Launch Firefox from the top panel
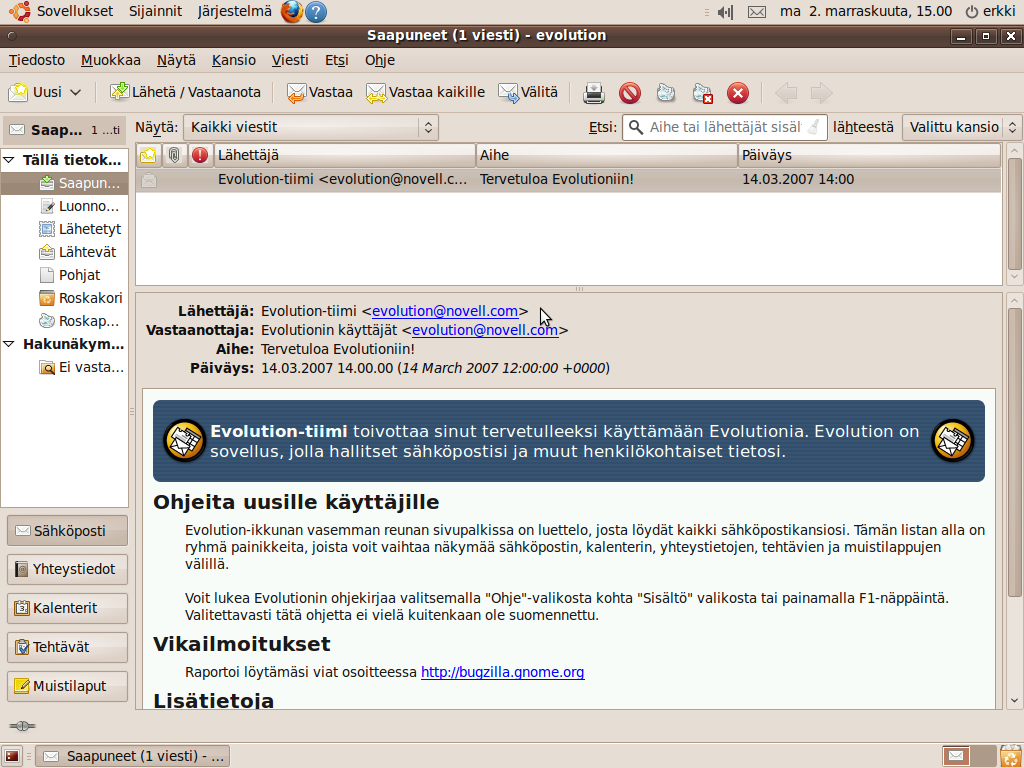1024x768 pixels. point(291,11)
